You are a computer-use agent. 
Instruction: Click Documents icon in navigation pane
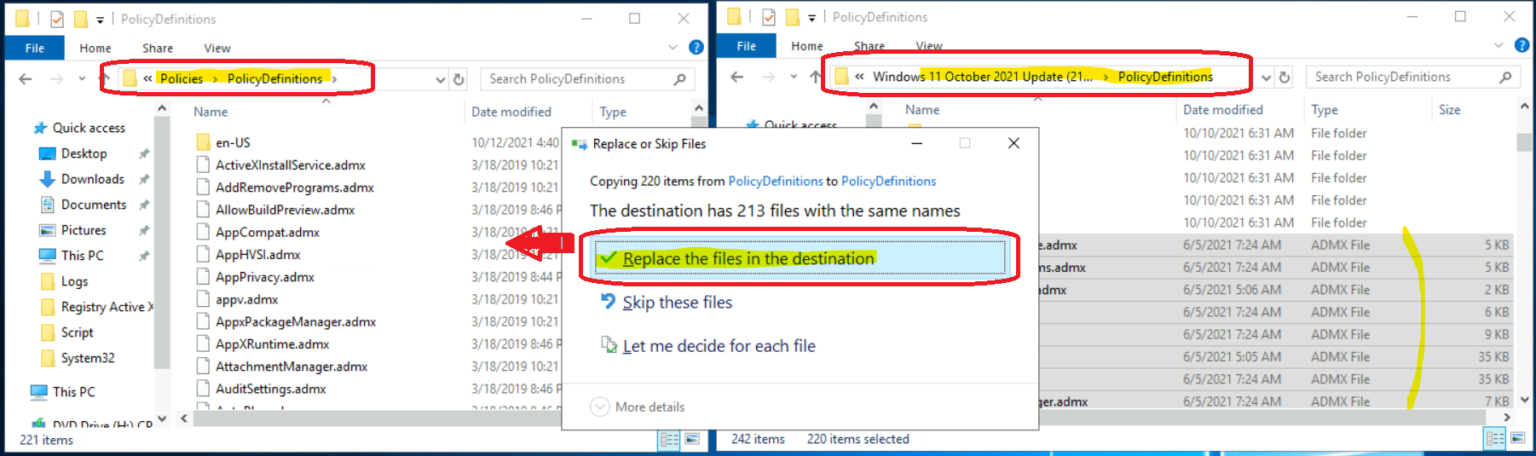coord(47,204)
